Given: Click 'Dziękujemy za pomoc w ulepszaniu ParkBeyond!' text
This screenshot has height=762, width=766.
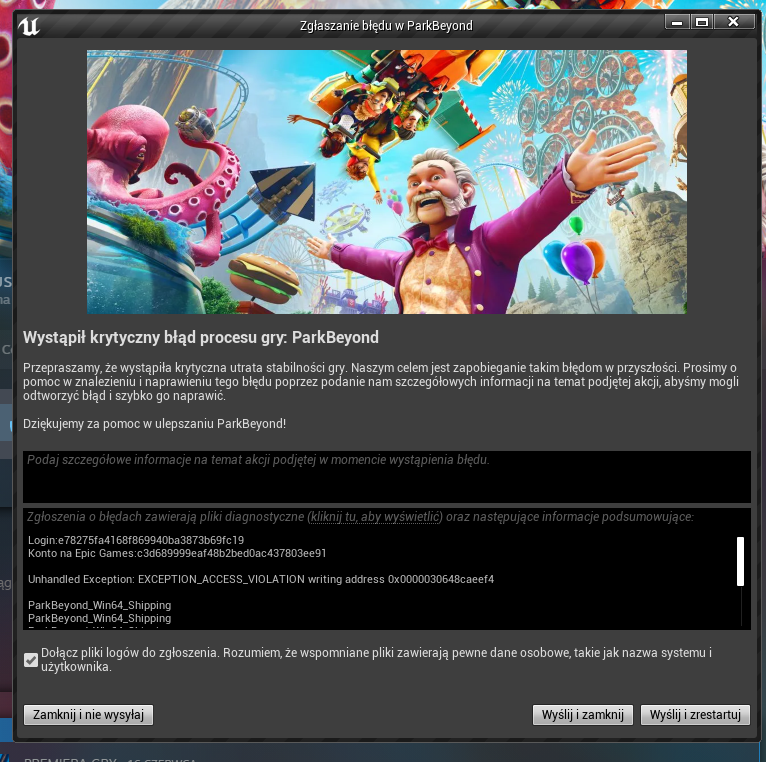Looking at the screenshot, I should [x=154, y=423].
